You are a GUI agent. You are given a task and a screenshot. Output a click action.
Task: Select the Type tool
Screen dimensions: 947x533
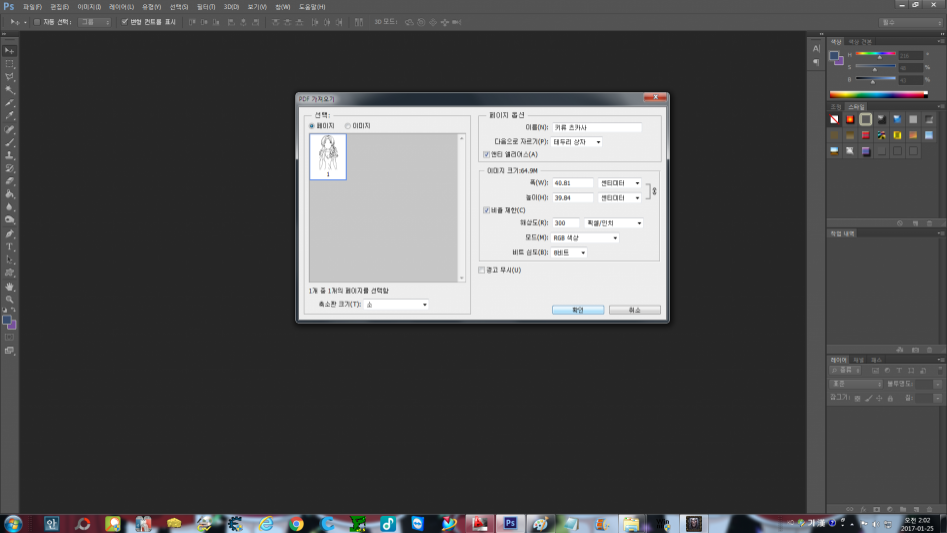click(x=10, y=246)
